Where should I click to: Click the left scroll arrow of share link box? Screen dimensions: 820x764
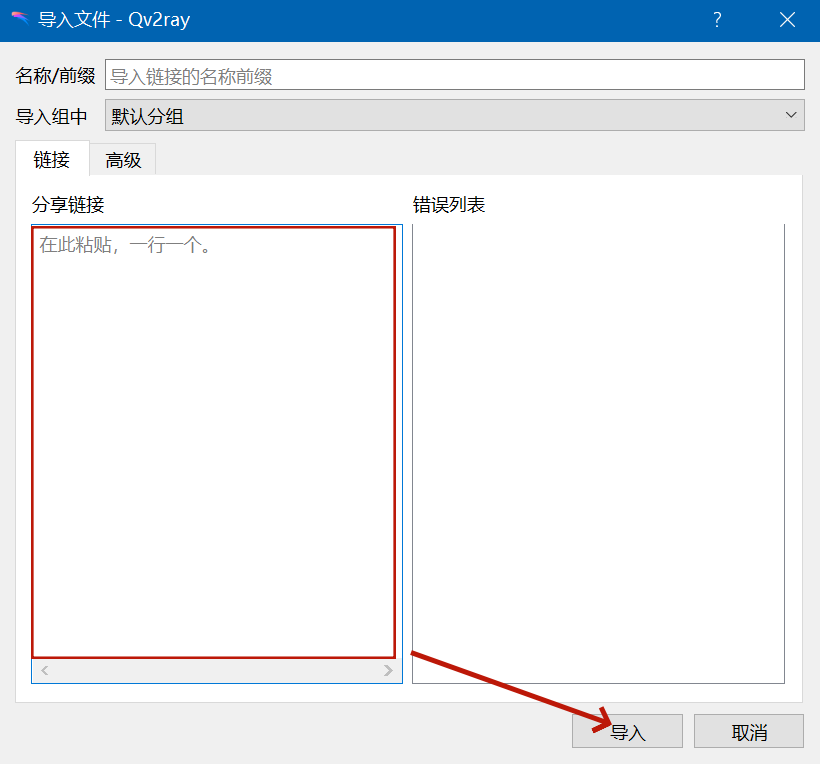coord(44,670)
